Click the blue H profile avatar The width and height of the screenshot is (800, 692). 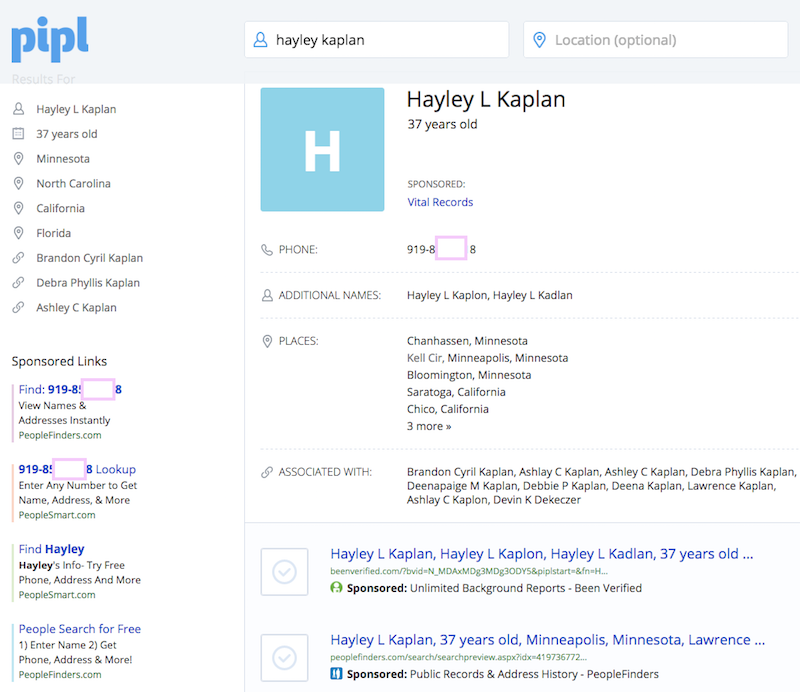coord(322,150)
